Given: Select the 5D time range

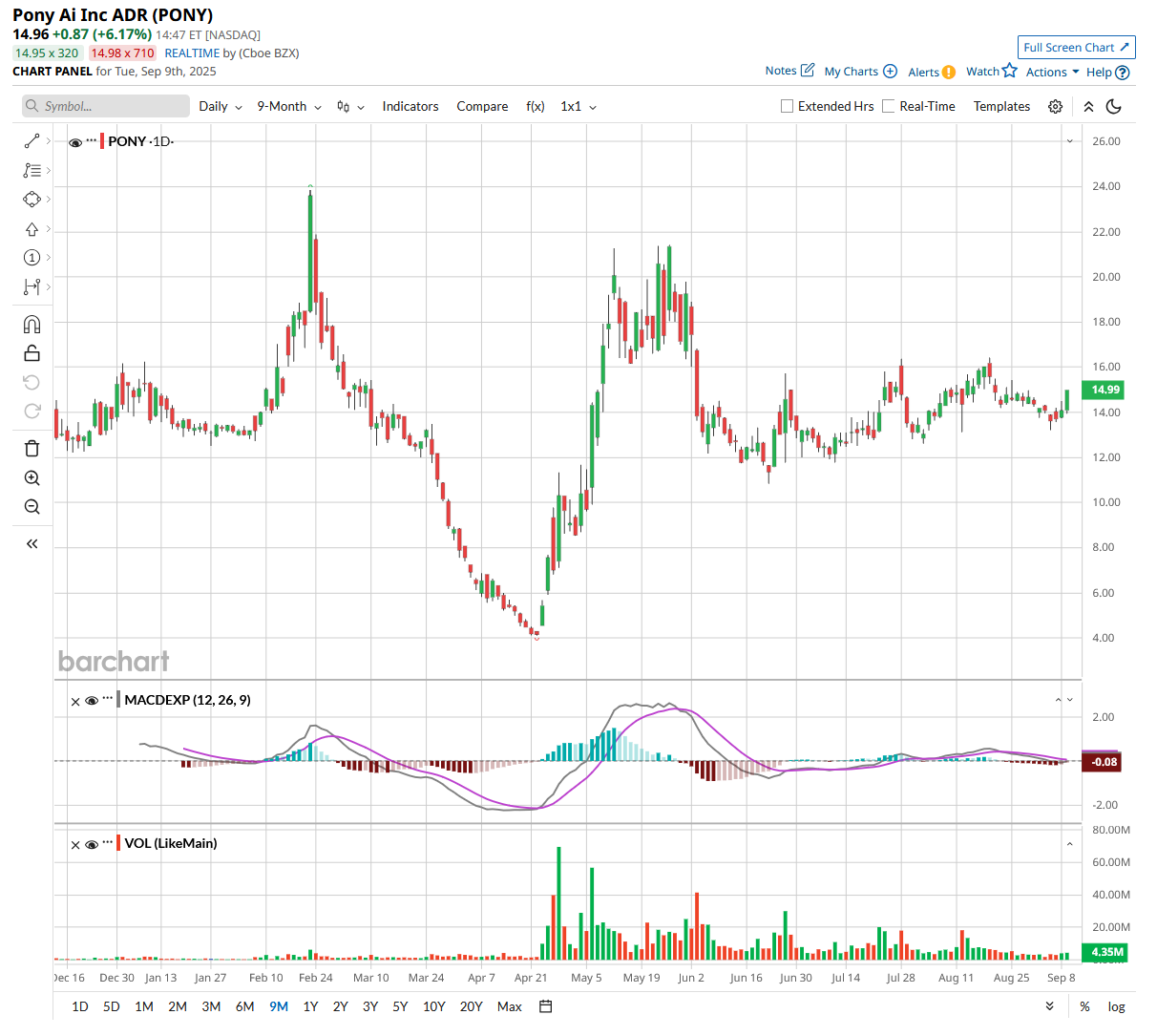Looking at the screenshot, I should (x=112, y=1006).
